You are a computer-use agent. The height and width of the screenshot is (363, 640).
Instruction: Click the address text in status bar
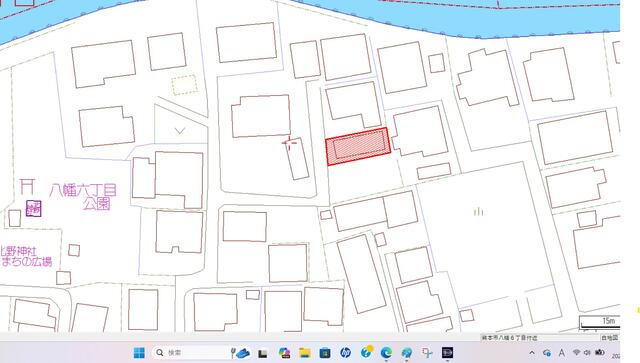click(x=509, y=338)
